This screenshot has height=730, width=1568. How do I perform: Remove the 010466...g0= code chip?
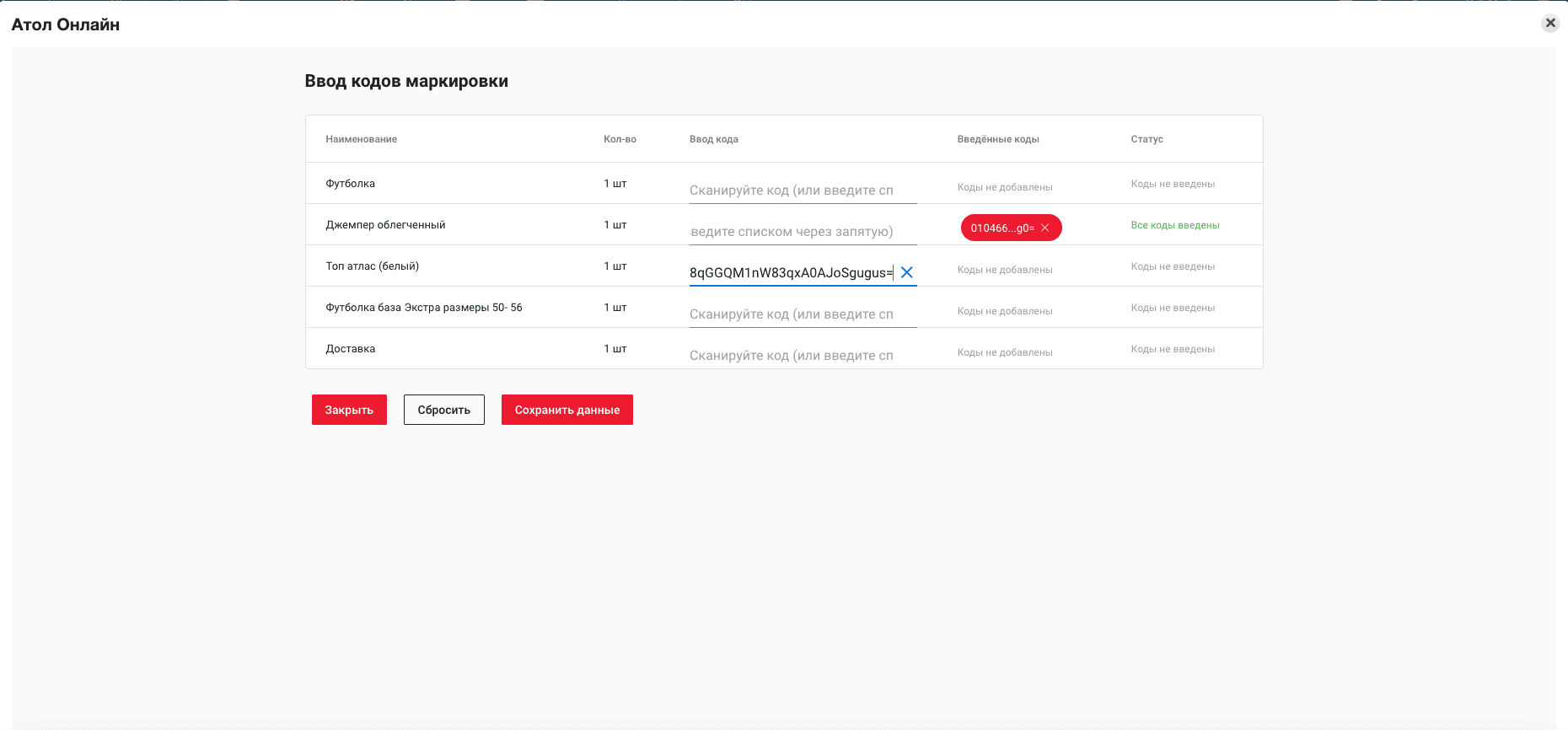(1044, 228)
